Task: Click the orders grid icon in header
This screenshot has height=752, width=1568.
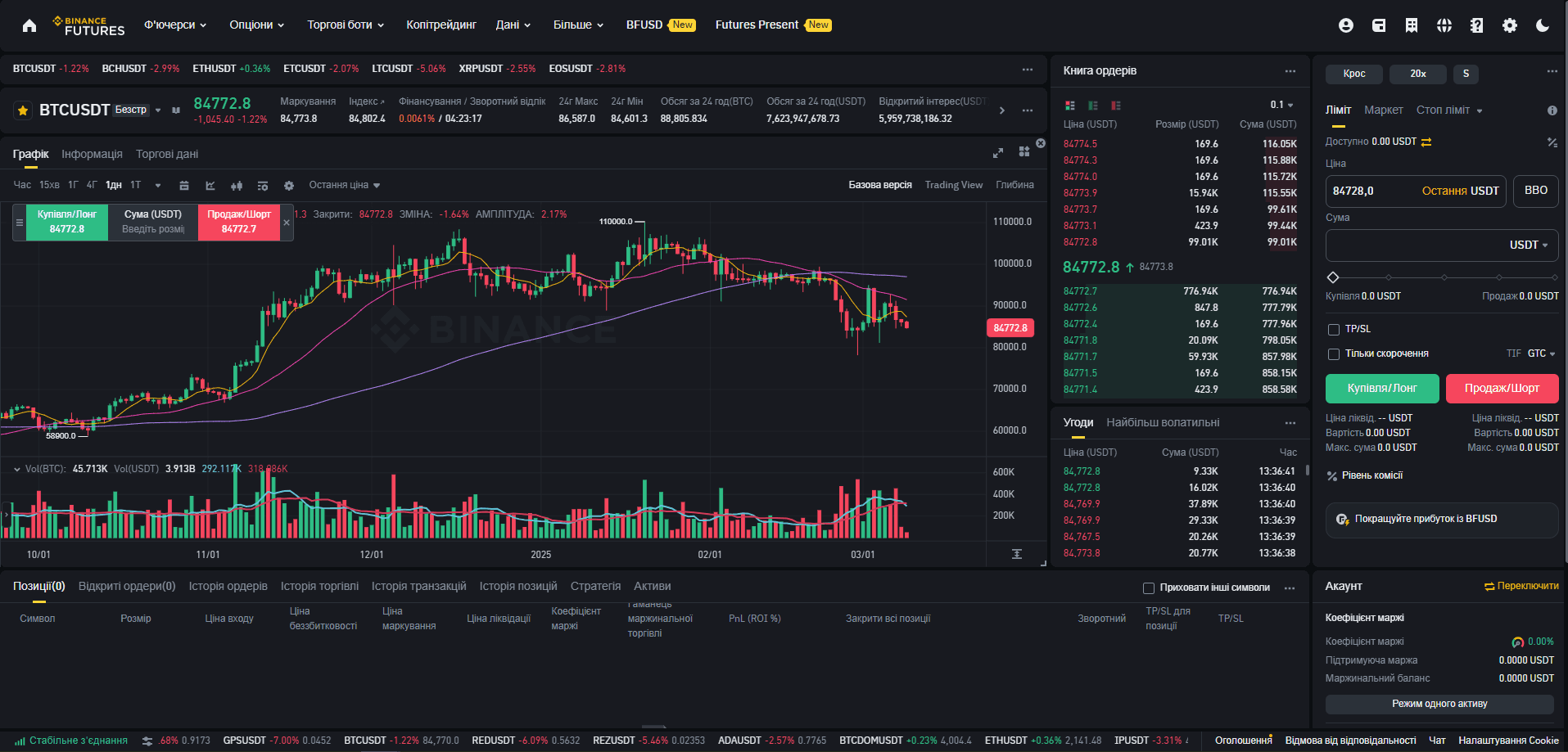Action: tap(1412, 25)
